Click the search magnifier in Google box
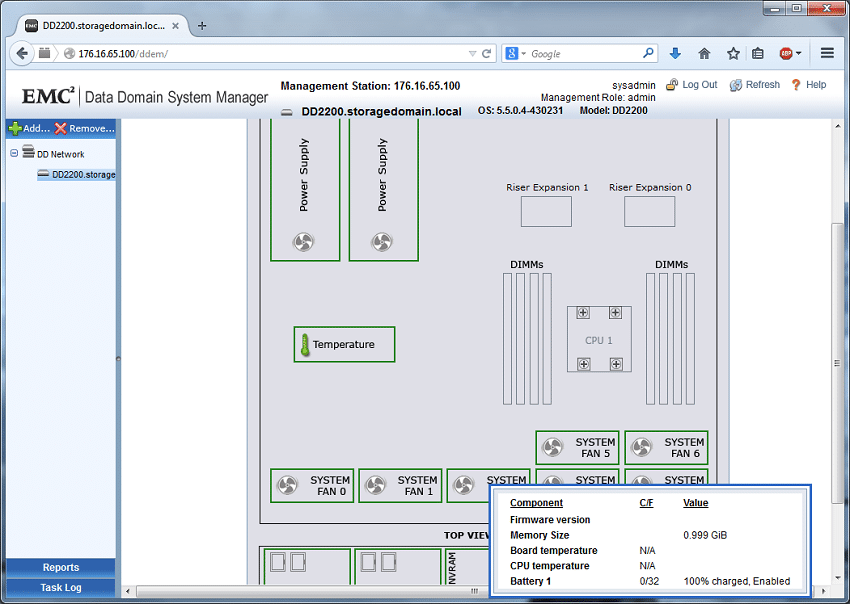Image resolution: width=850 pixels, height=604 pixels. click(648, 53)
